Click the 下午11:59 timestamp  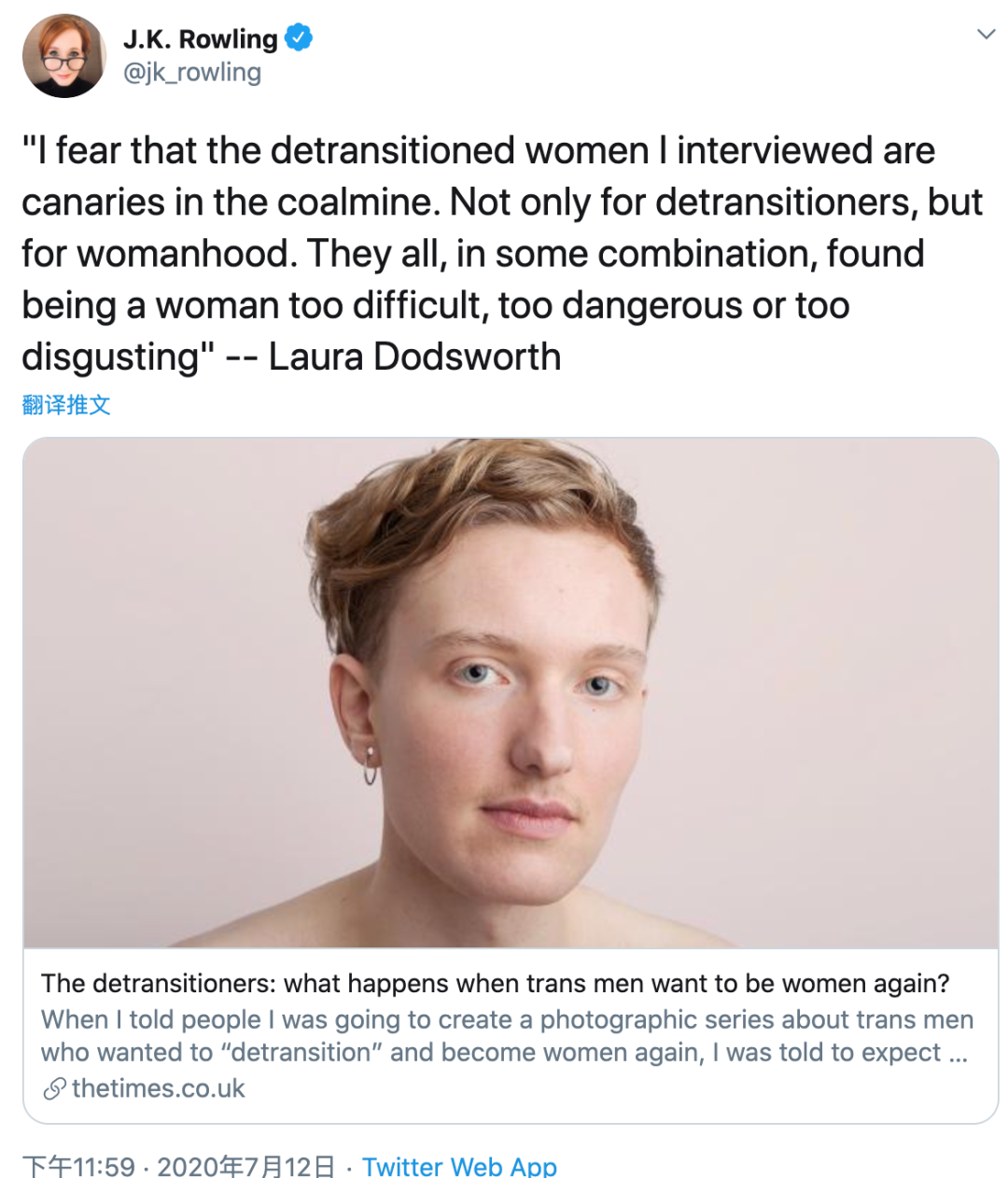(x=78, y=1166)
